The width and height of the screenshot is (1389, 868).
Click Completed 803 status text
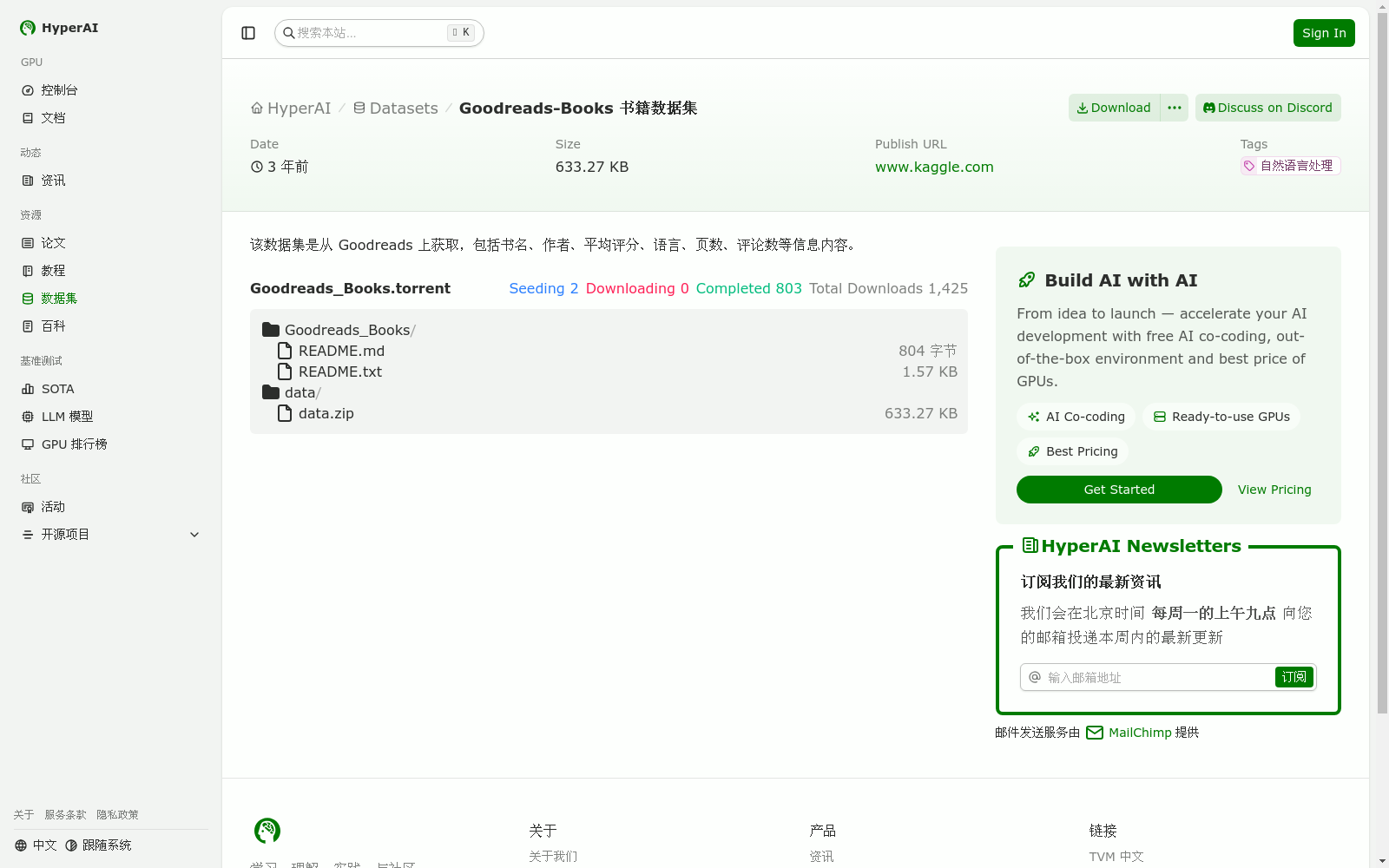pos(749,288)
